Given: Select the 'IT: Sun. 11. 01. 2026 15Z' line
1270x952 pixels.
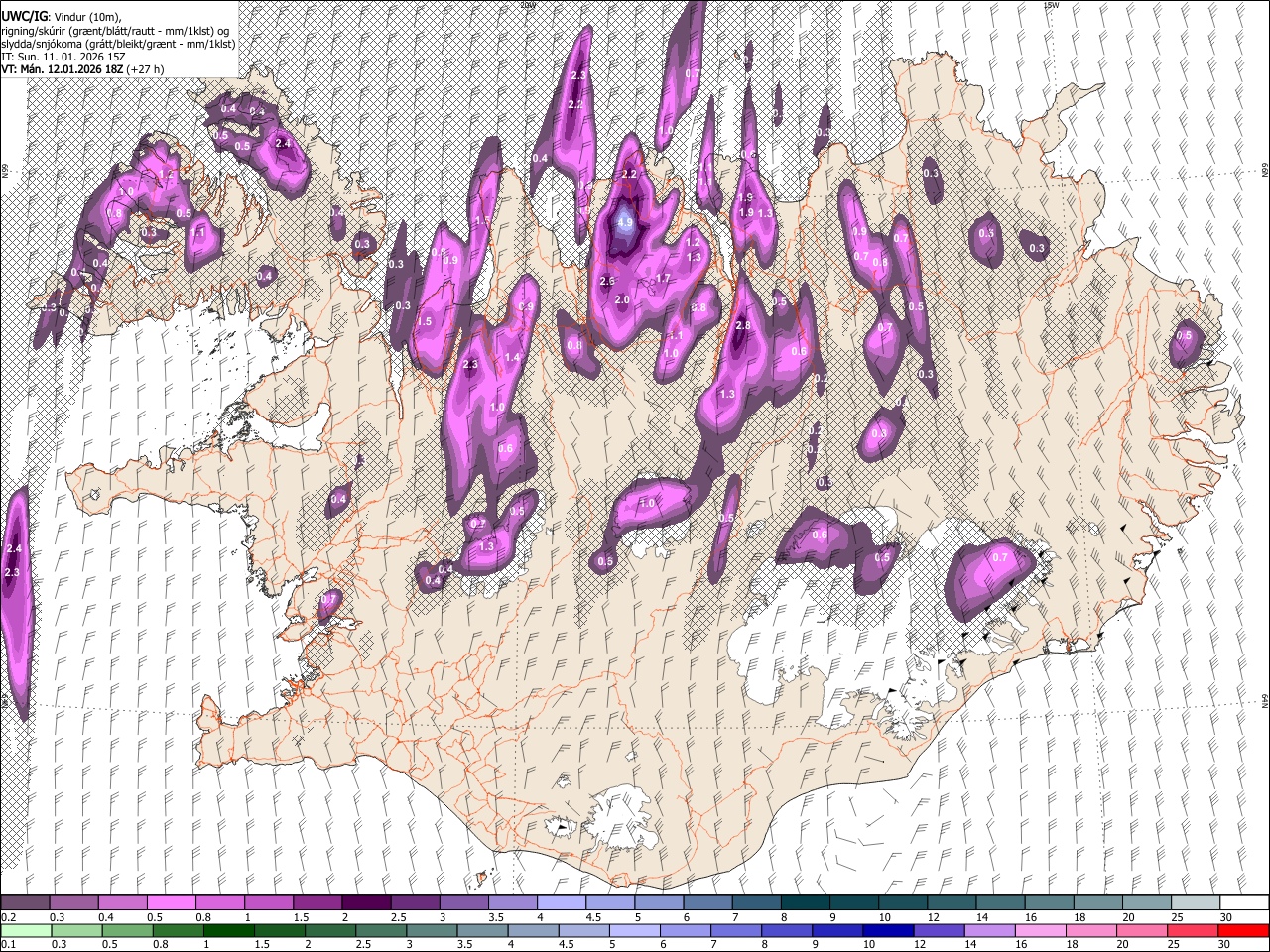Looking at the screenshot, I should (63, 57).
